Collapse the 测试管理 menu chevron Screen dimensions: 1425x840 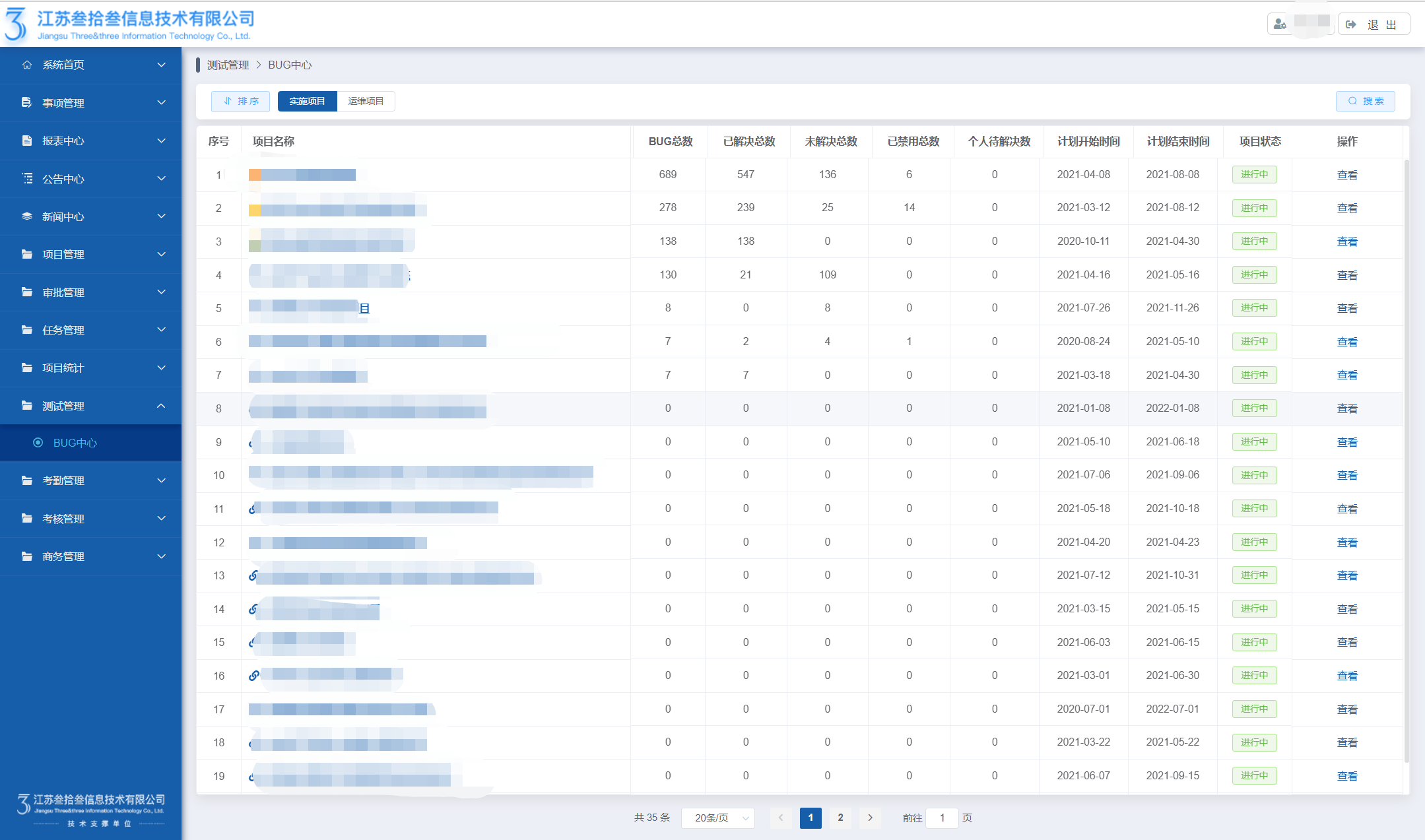click(161, 406)
